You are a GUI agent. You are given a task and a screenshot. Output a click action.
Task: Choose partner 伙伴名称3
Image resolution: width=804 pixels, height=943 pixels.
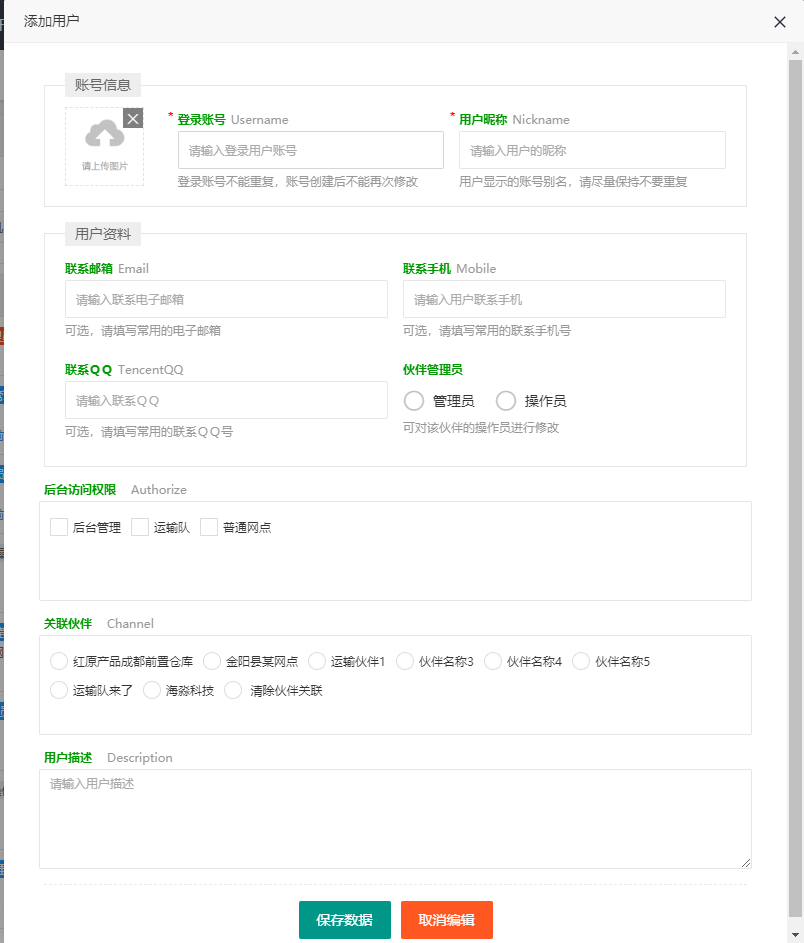(405, 662)
